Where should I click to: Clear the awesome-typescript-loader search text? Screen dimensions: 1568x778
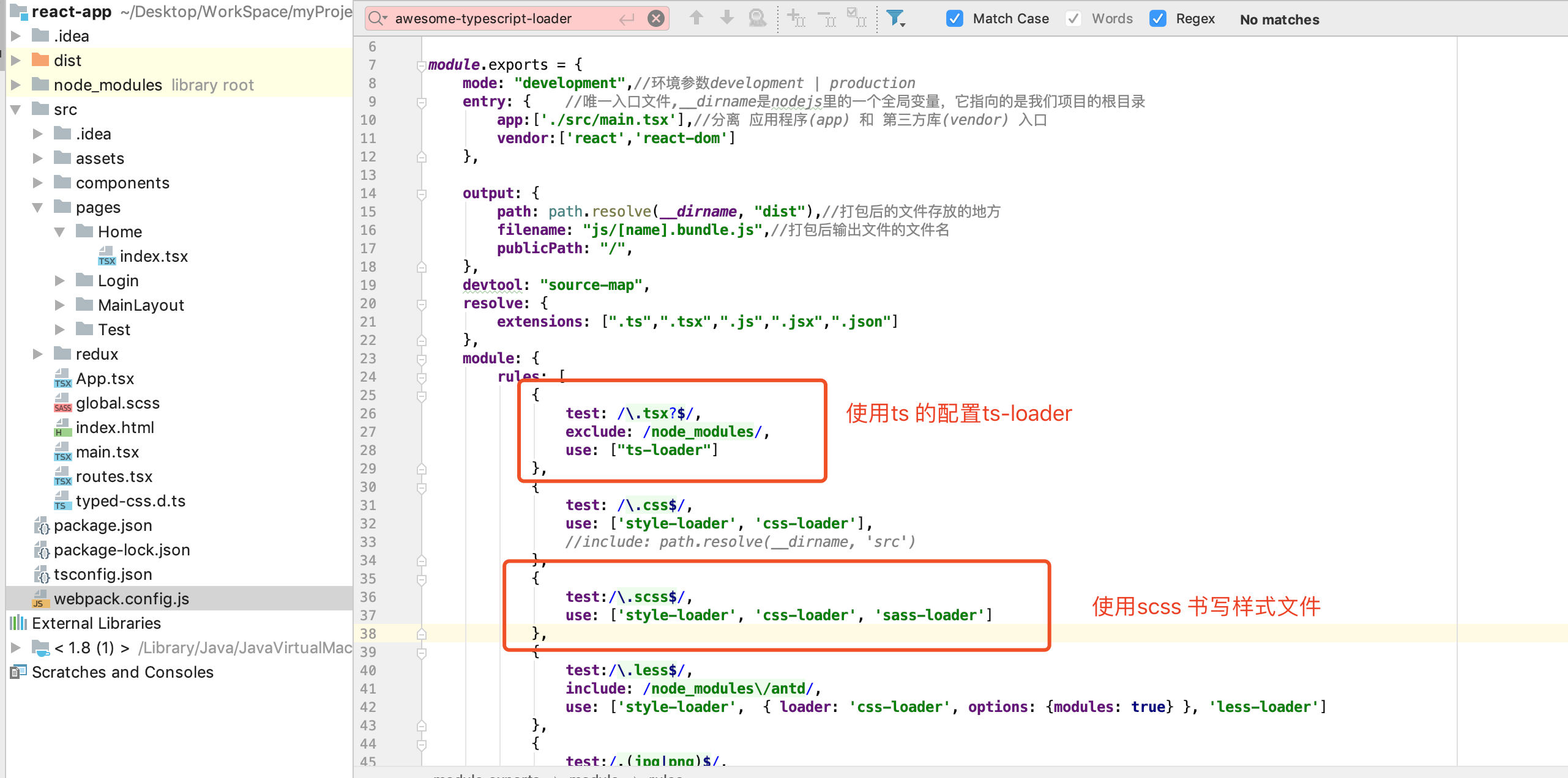[x=656, y=18]
